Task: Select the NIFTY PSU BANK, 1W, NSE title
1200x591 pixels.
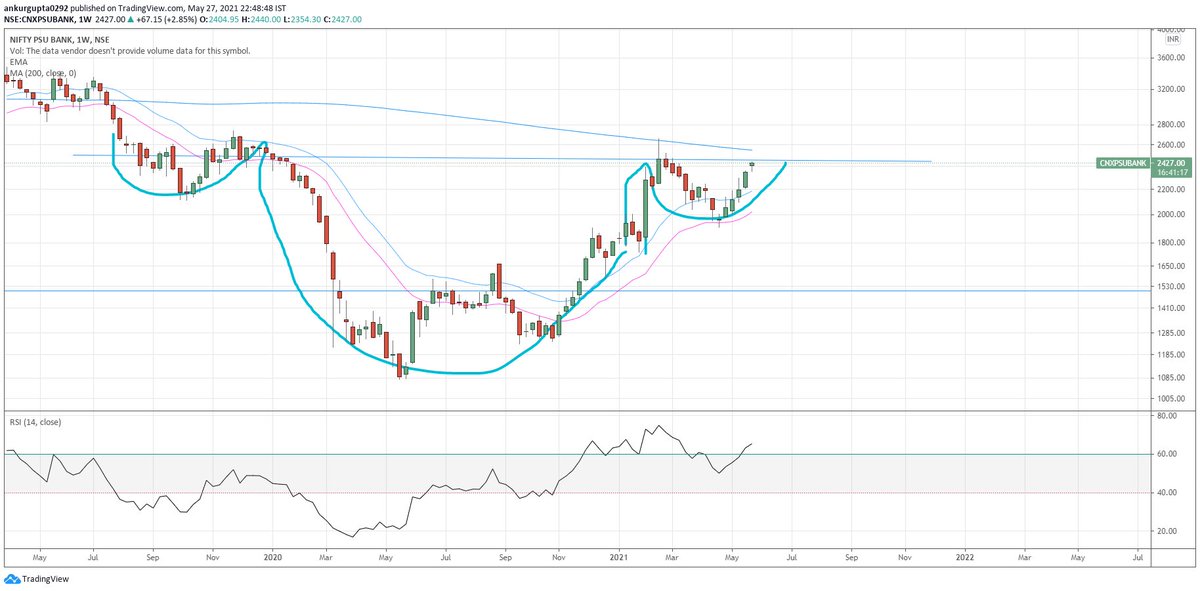Action: coord(58,38)
